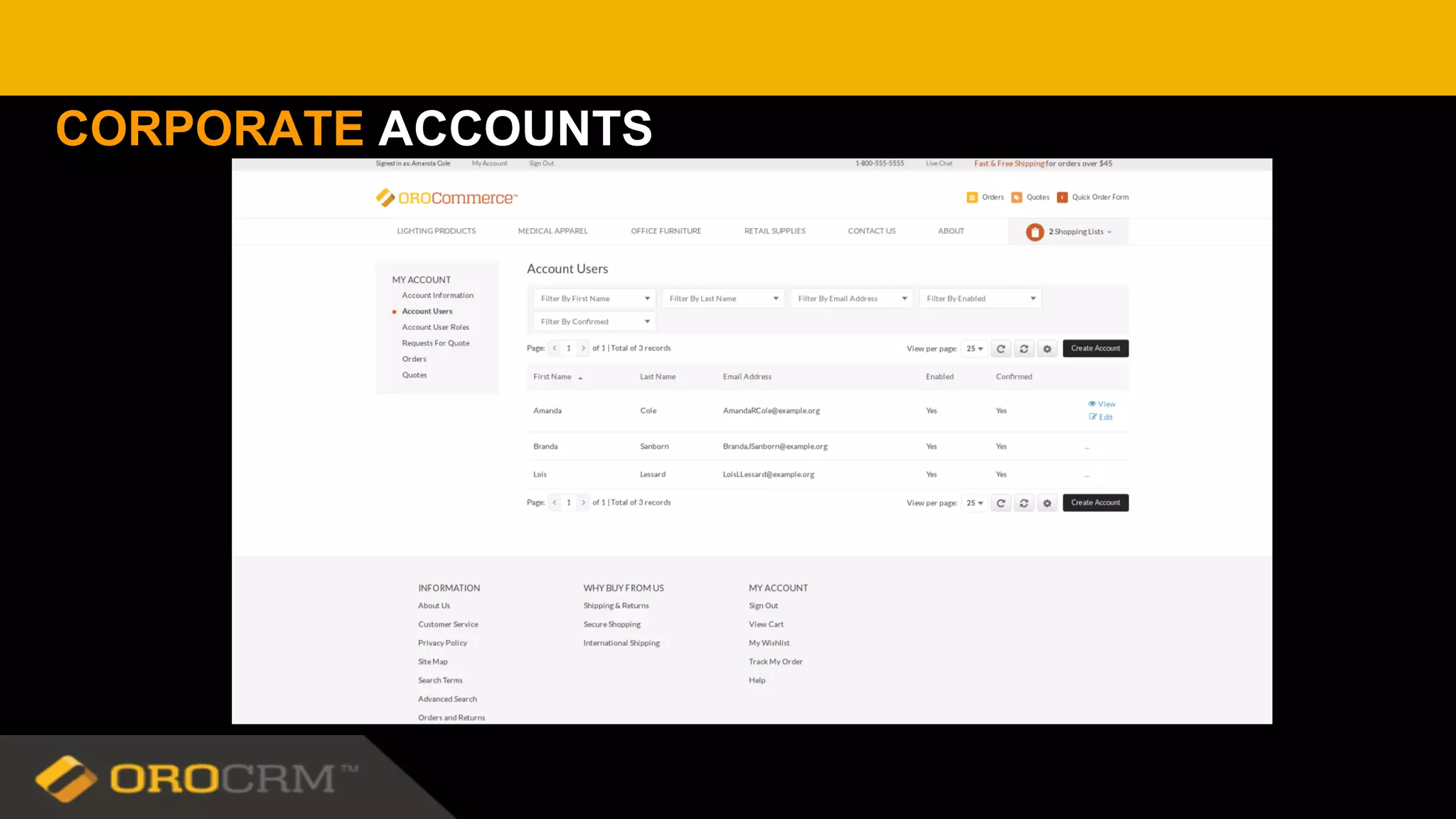Viewport: 1456px width, 819px height.
Task: Open bottom View per page 25 dropdown
Action: coord(975,503)
